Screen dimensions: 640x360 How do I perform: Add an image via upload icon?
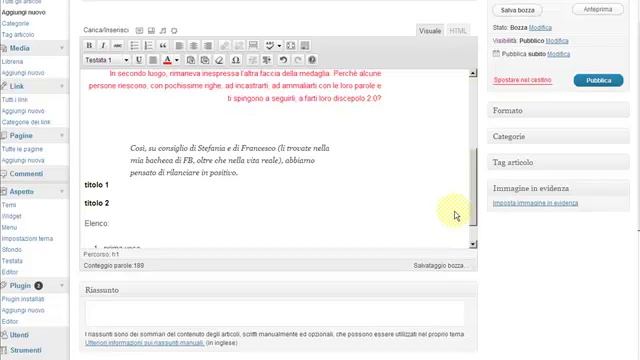tap(139, 31)
